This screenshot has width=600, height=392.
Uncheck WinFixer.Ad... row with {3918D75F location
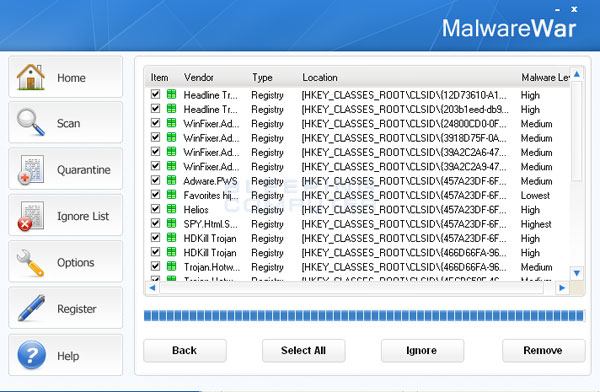155,137
